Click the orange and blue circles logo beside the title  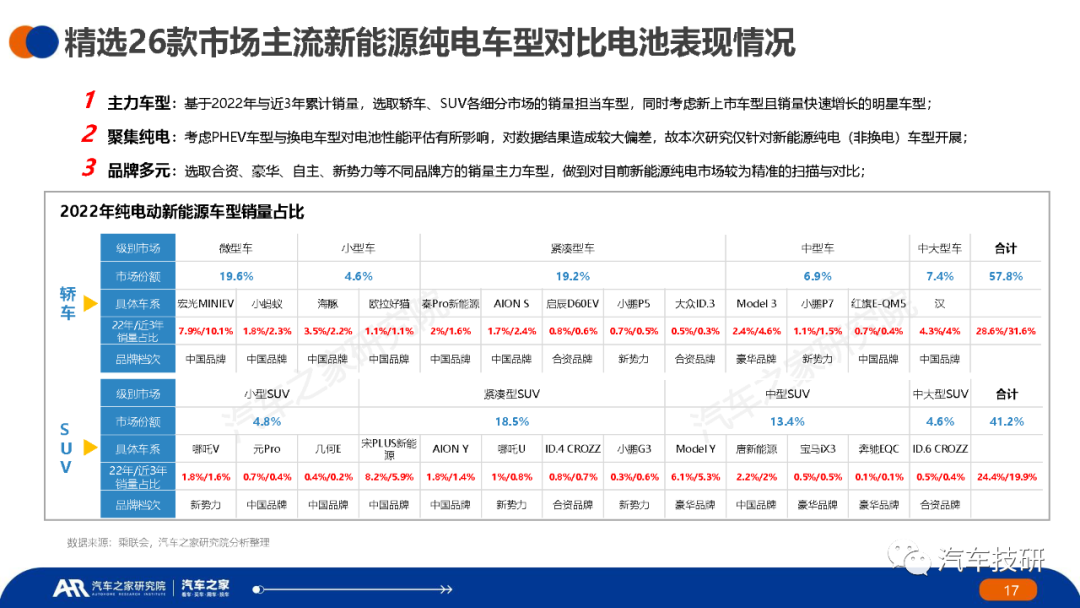(33, 41)
